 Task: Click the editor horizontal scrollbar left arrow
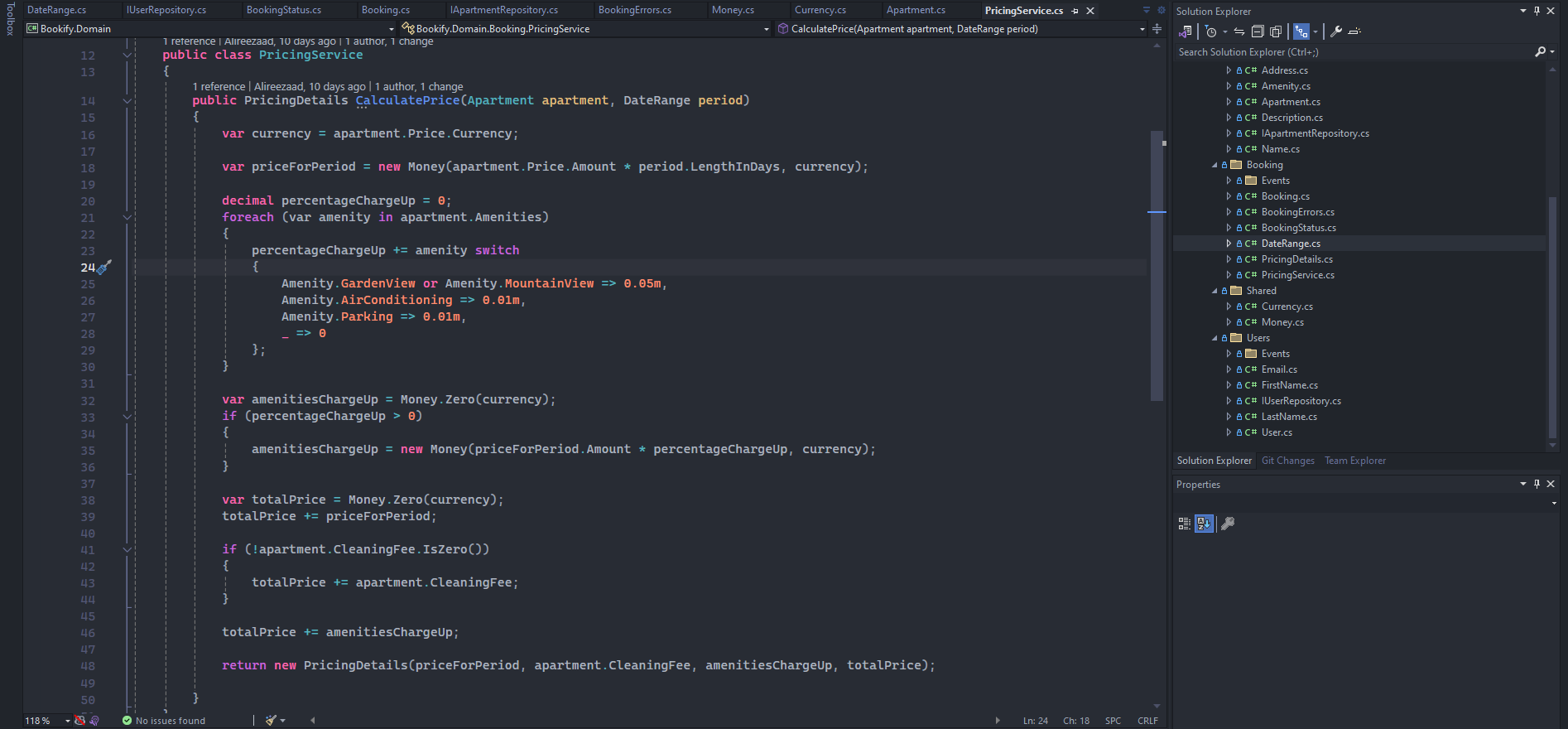[x=313, y=721]
